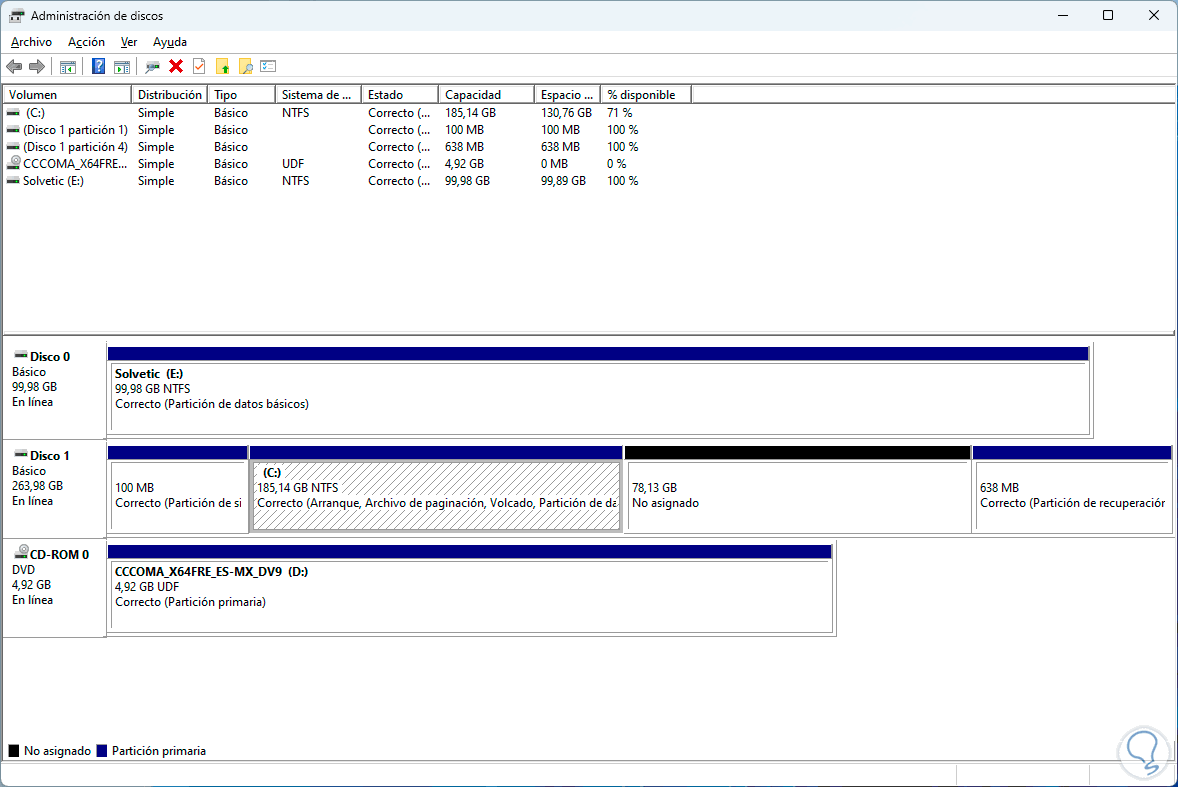Toggle the action pane toolbar icon
This screenshot has width=1178, height=787.
pos(122,67)
